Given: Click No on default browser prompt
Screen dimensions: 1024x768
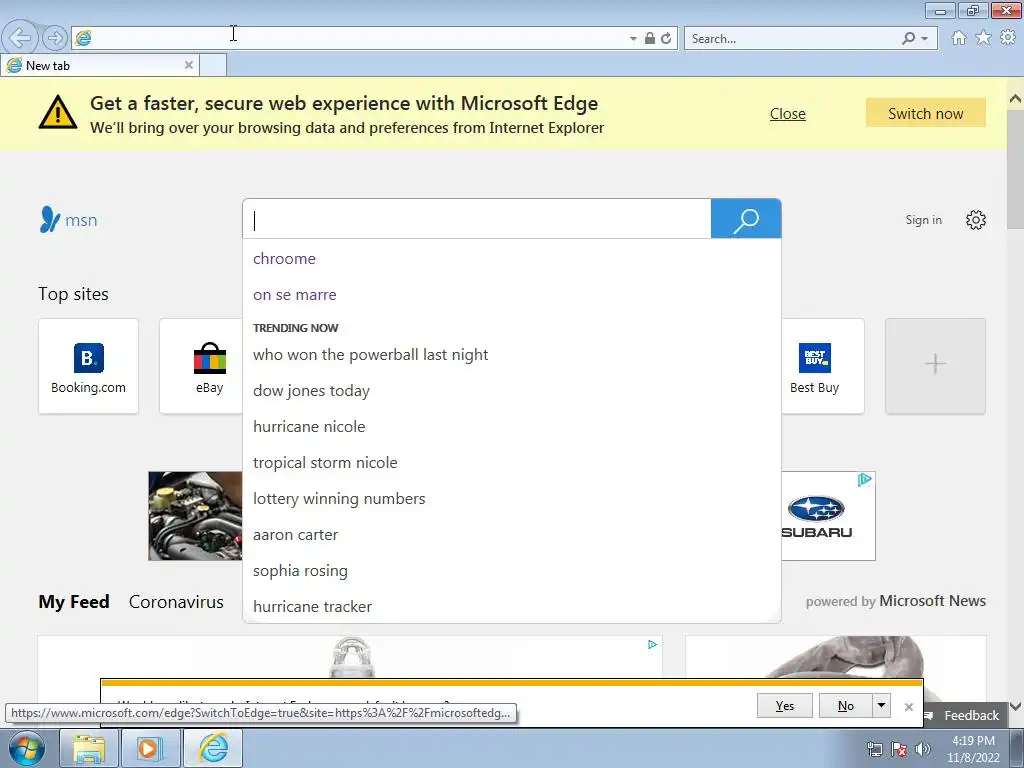Looking at the screenshot, I should tap(845, 706).
